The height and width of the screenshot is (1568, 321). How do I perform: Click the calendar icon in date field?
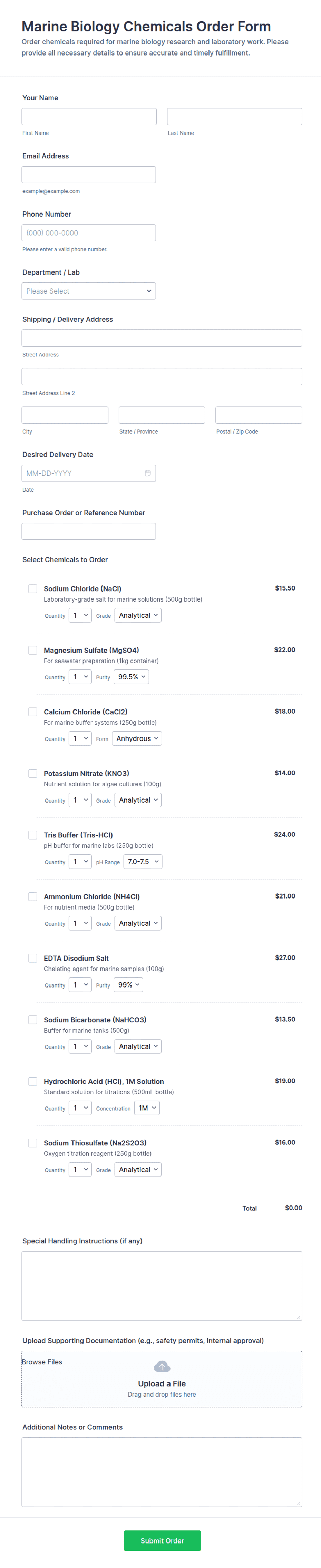tap(147, 473)
